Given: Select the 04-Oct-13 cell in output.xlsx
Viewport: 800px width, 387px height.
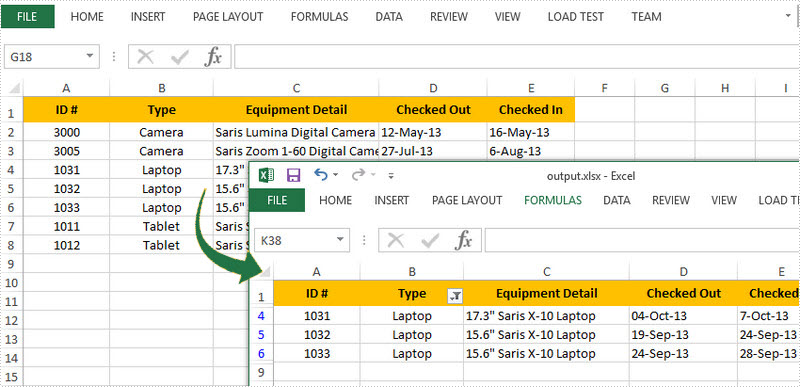Looking at the screenshot, I should coord(683,316).
